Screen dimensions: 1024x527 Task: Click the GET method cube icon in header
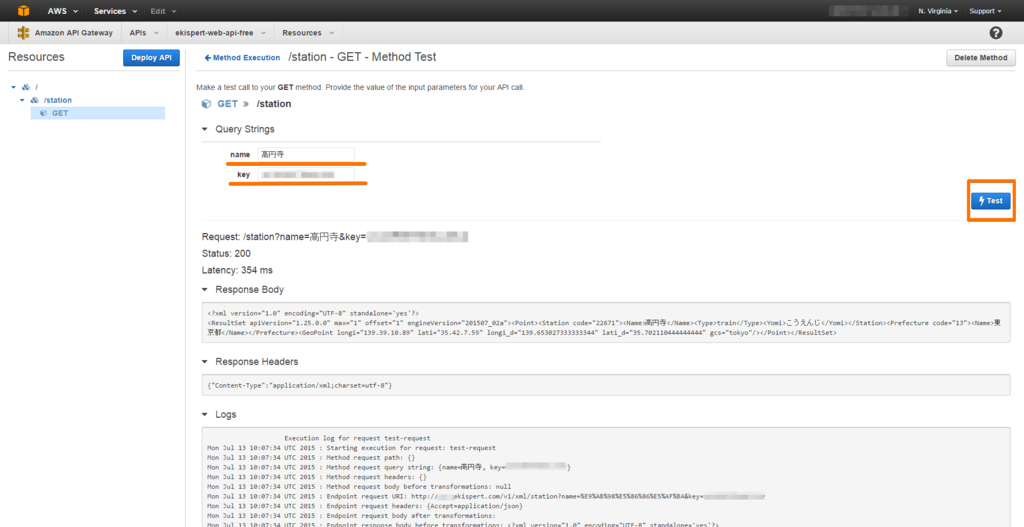coord(206,104)
